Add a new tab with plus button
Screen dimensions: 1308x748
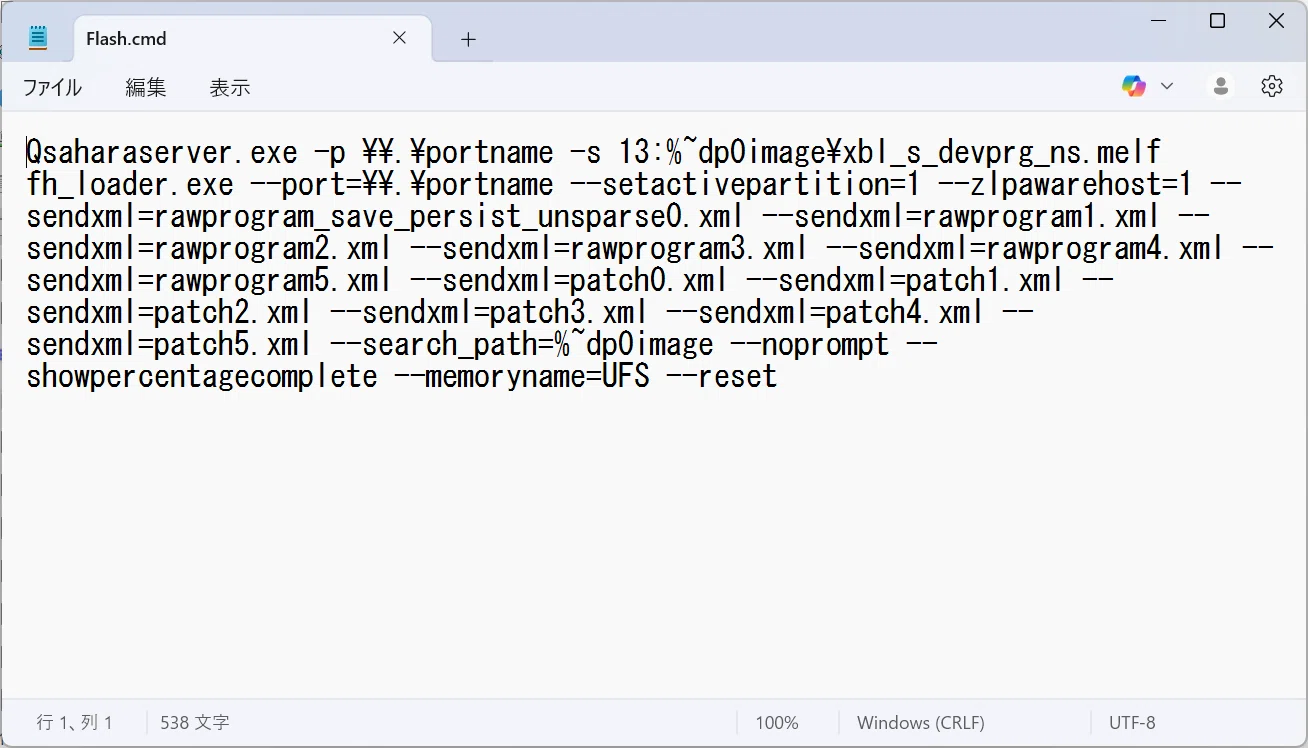(x=468, y=39)
